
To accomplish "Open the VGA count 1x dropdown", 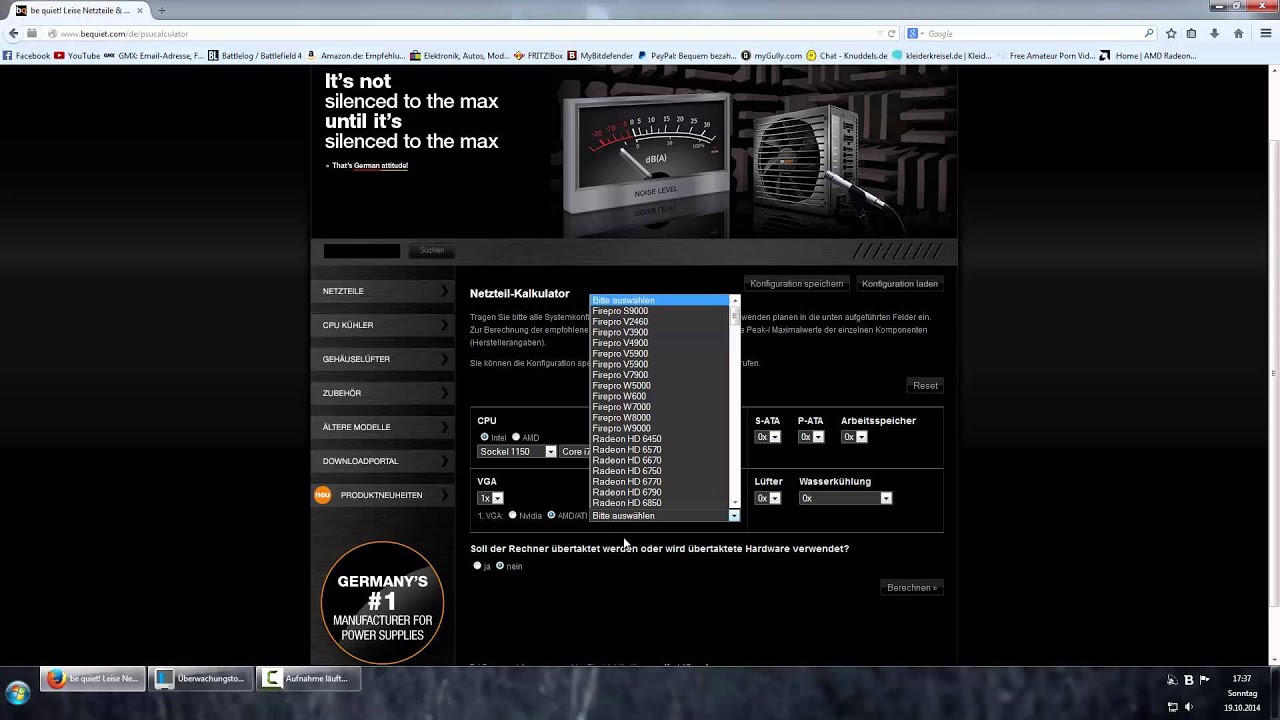I will 490,497.
